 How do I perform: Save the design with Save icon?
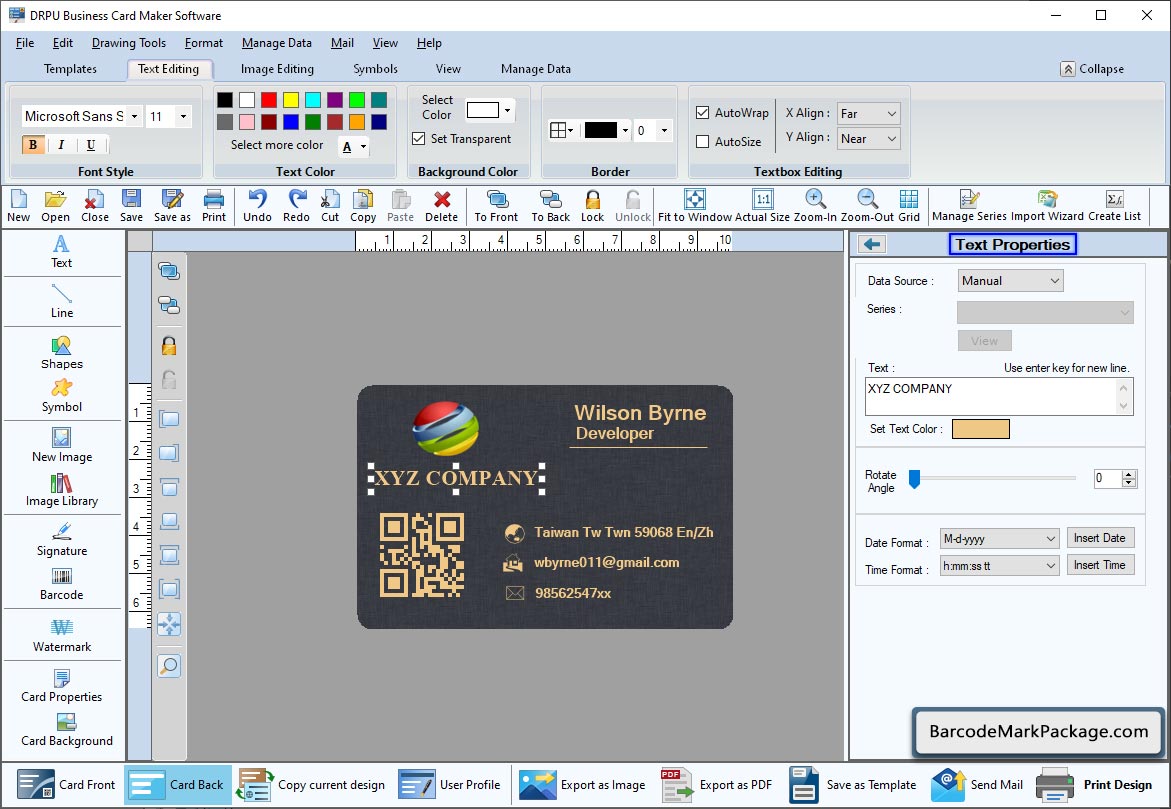point(131,205)
